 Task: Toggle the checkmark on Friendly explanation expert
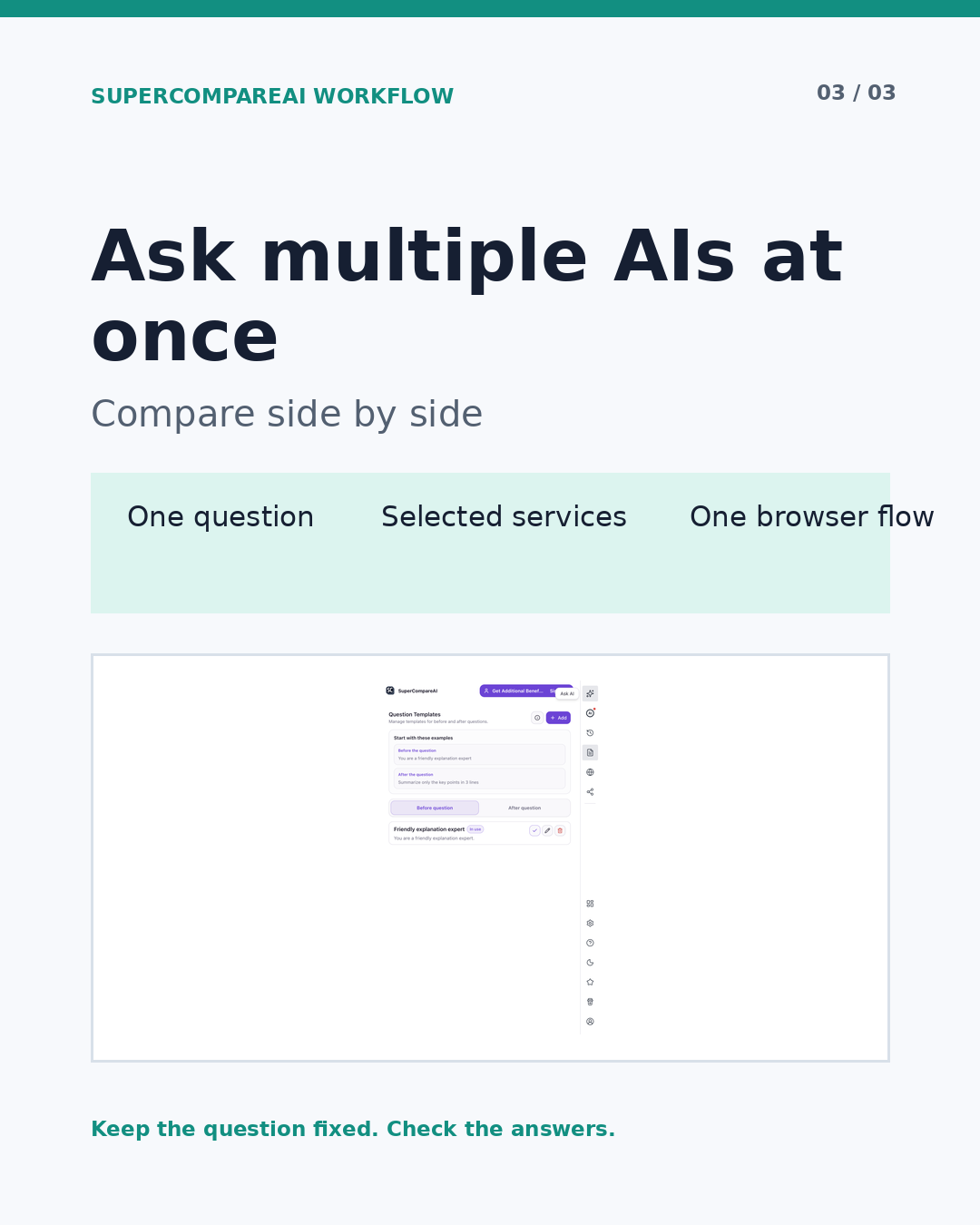534,830
